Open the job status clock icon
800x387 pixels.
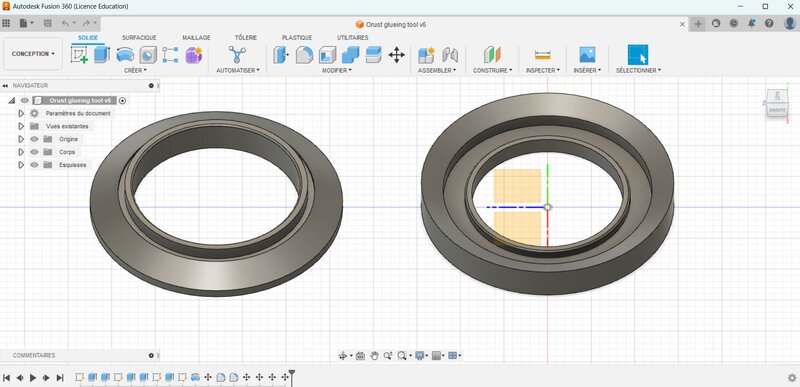[734, 23]
